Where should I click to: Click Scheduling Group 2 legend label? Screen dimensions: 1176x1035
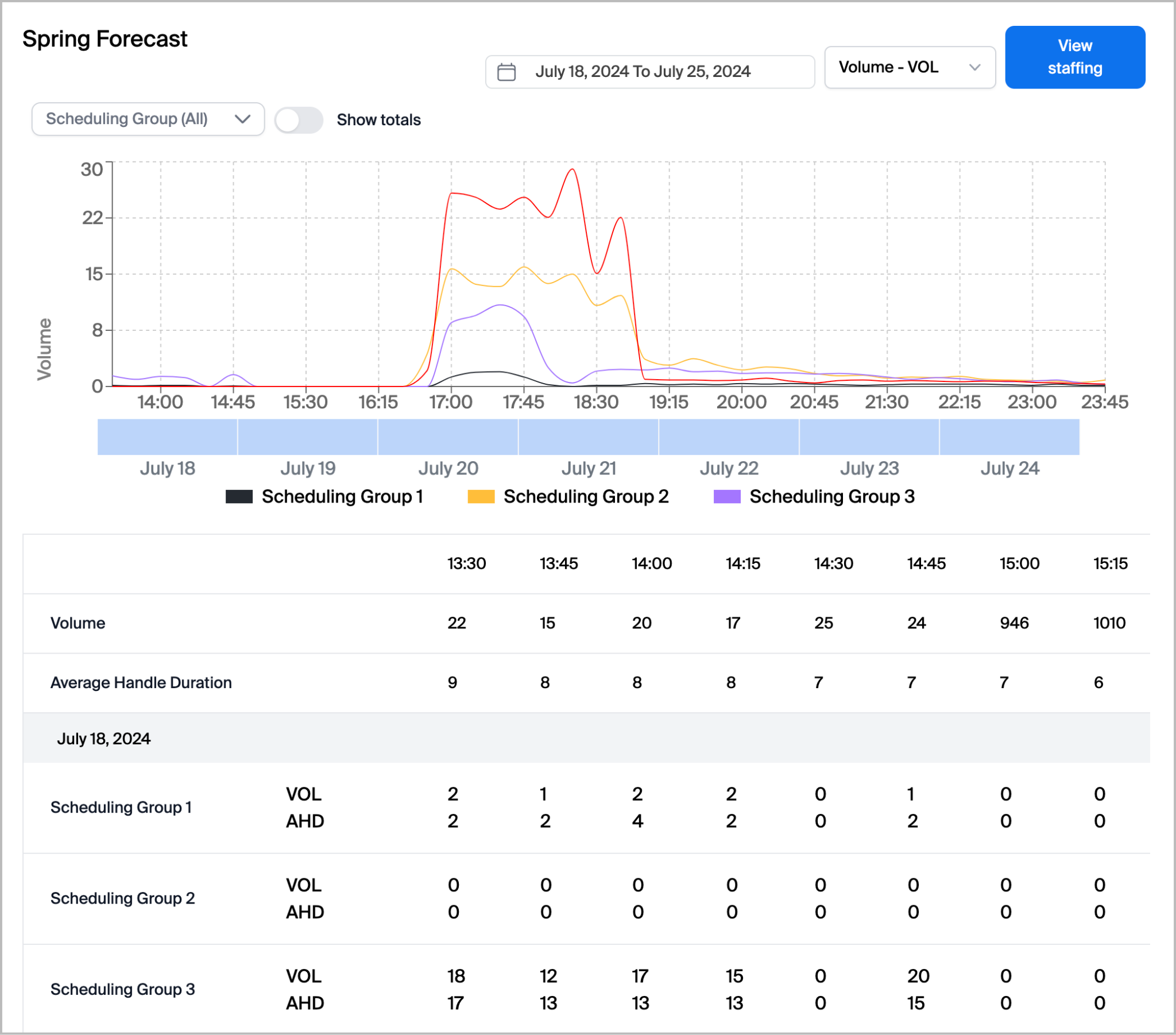tap(586, 497)
